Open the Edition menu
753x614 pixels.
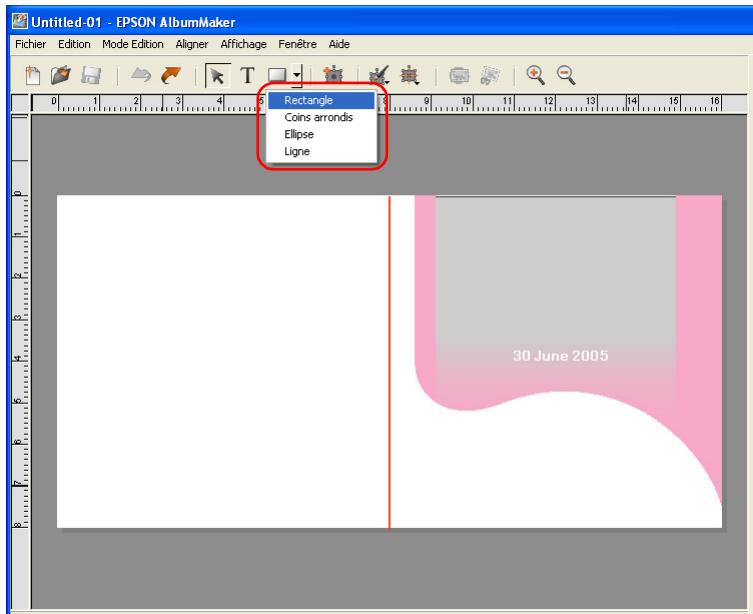[74, 44]
